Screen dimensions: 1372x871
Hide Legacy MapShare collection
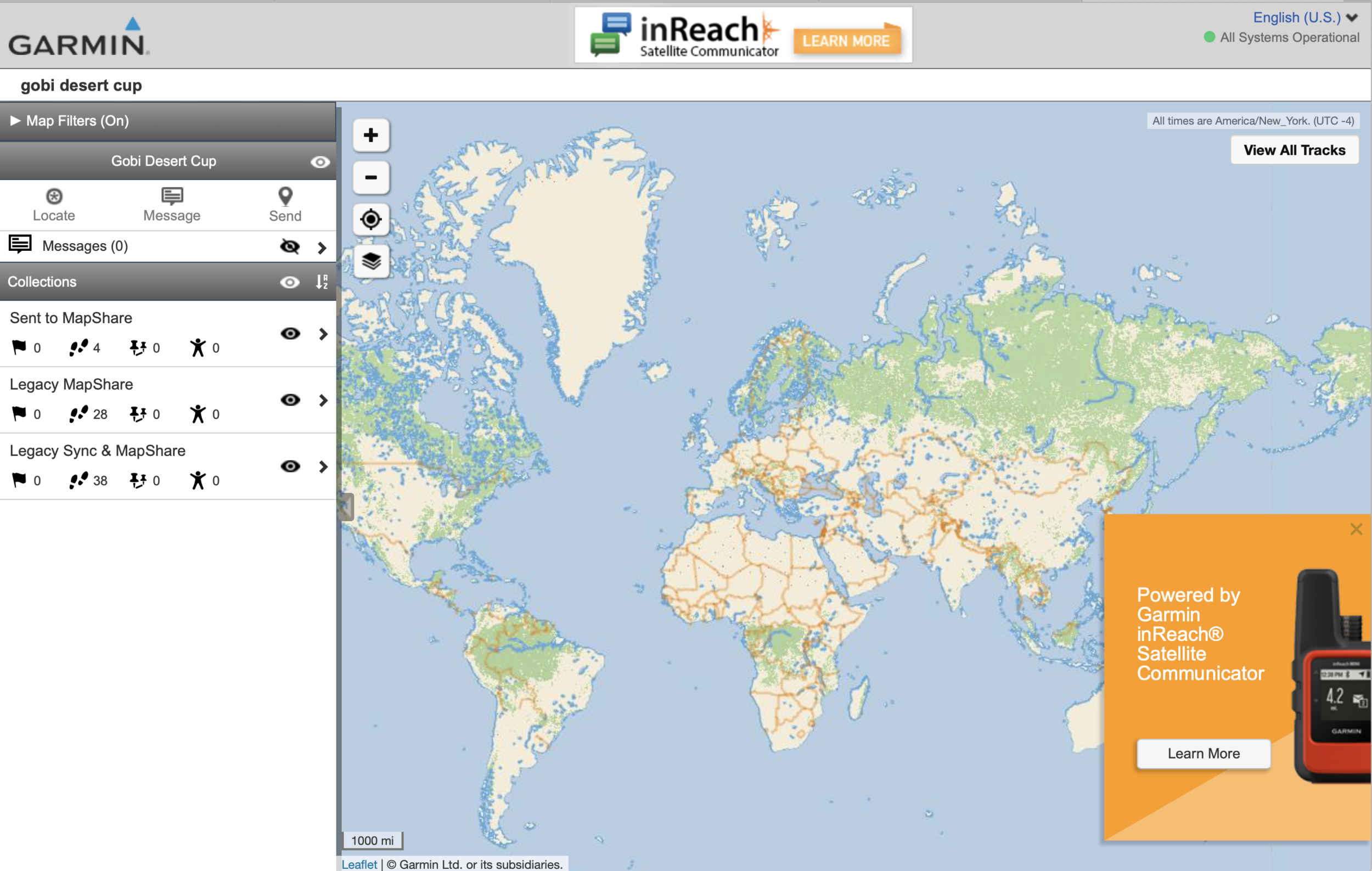click(x=290, y=400)
